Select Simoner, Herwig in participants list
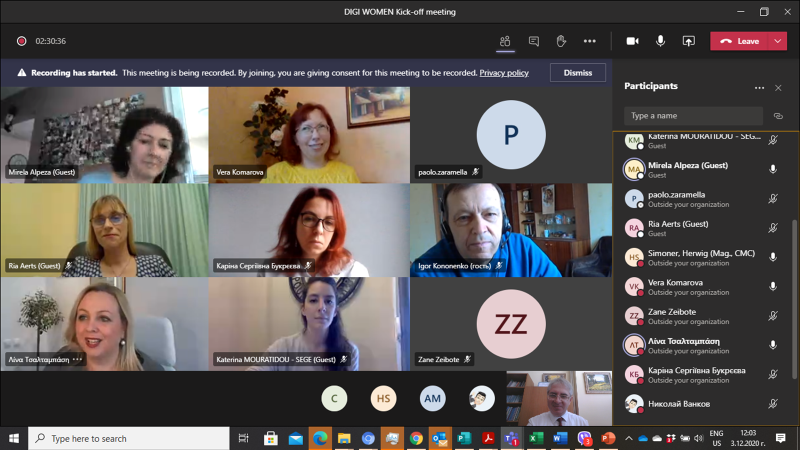 (704, 258)
